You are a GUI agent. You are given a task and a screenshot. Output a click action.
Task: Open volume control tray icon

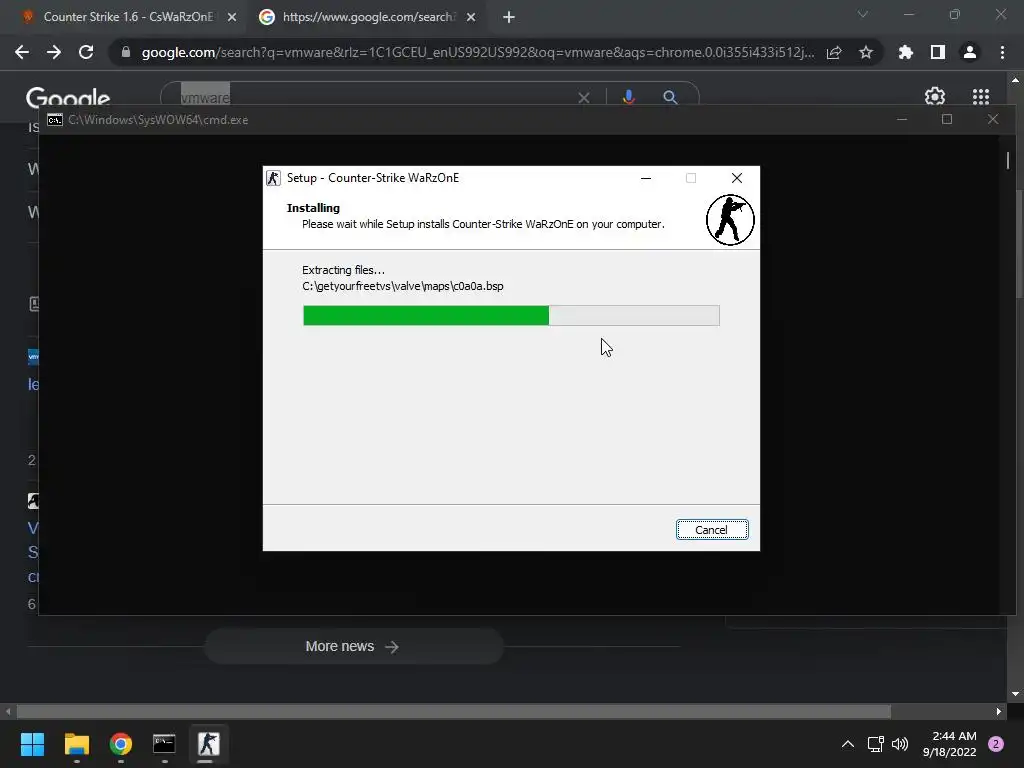pos(900,744)
